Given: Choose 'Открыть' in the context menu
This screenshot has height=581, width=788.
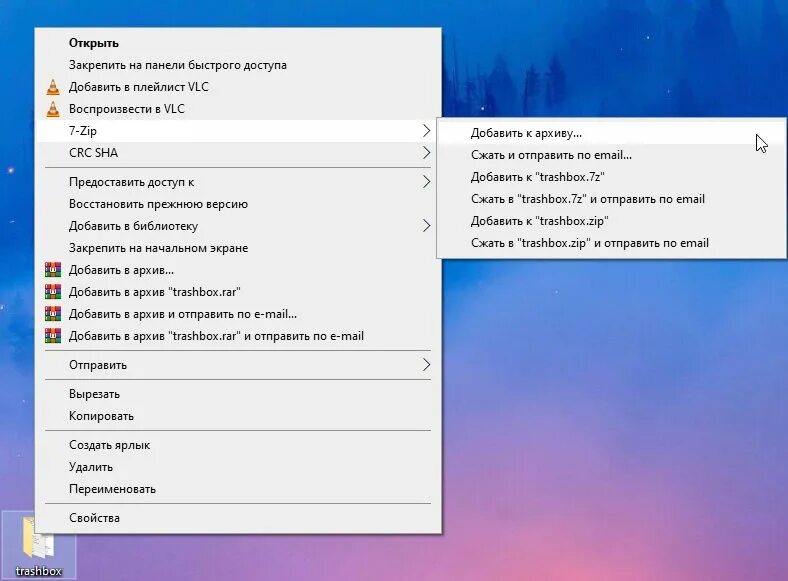Looking at the screenshot, I should (238, 43).
